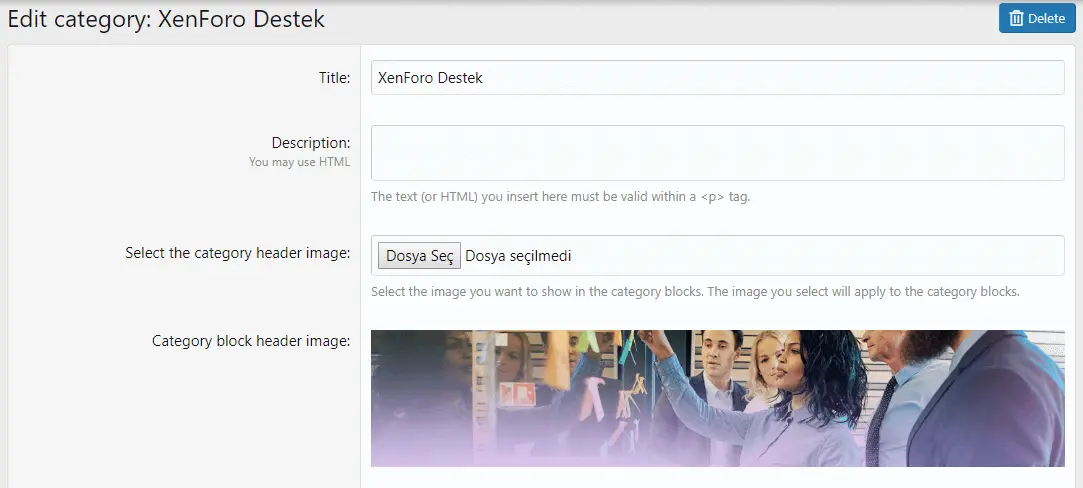Click the "Dosya seçilmedi" file status text

pyautogui.click(x=518, y=256)
